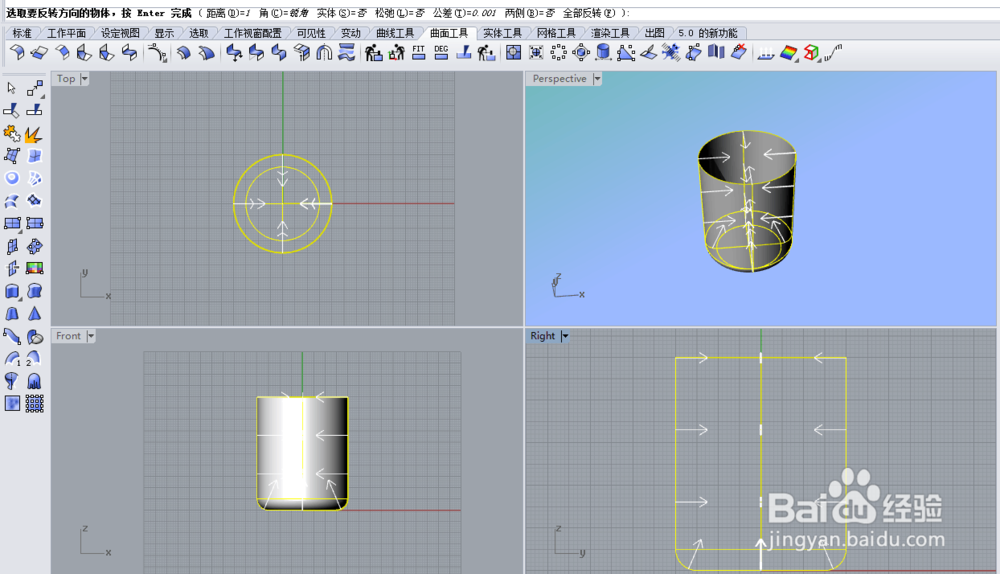Open the 工作视窗配置 tab

click(253, 33)
